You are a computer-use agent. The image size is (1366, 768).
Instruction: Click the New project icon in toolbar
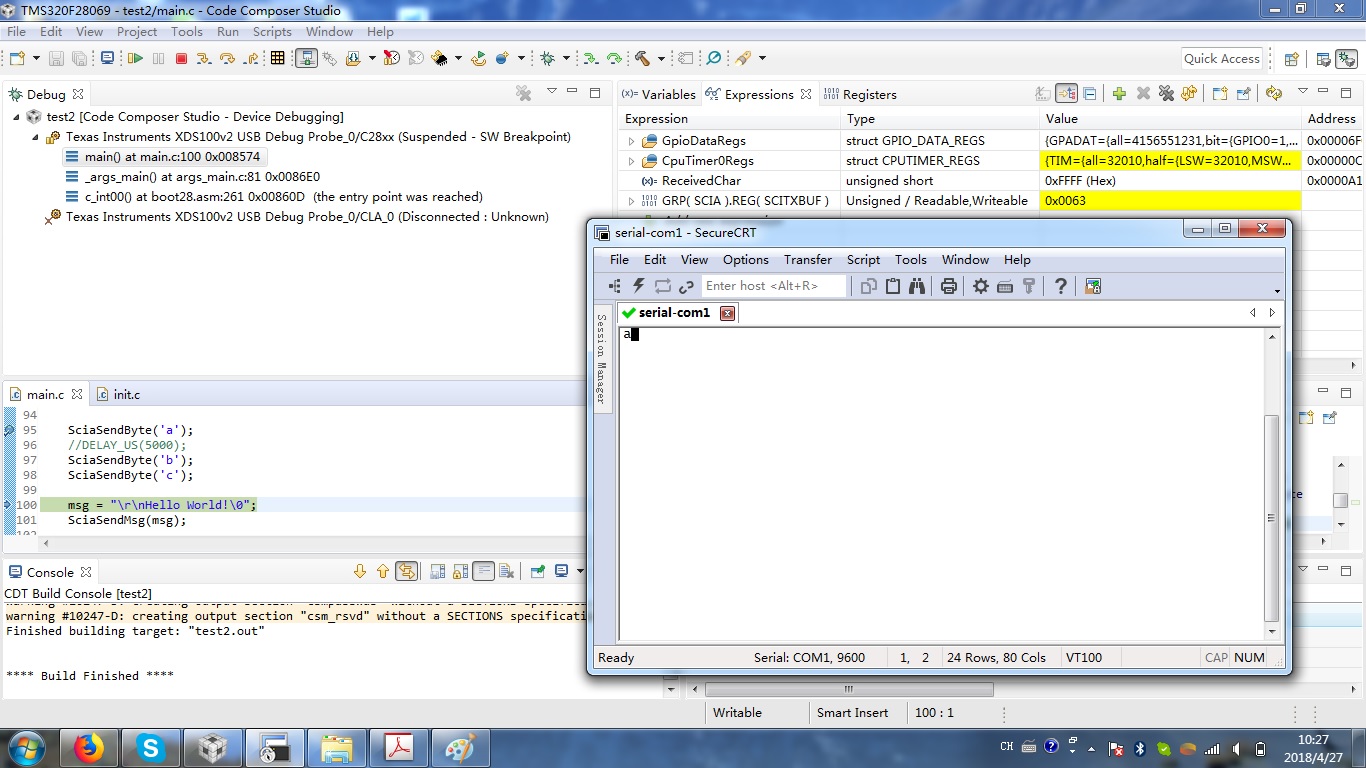point(17,58)
